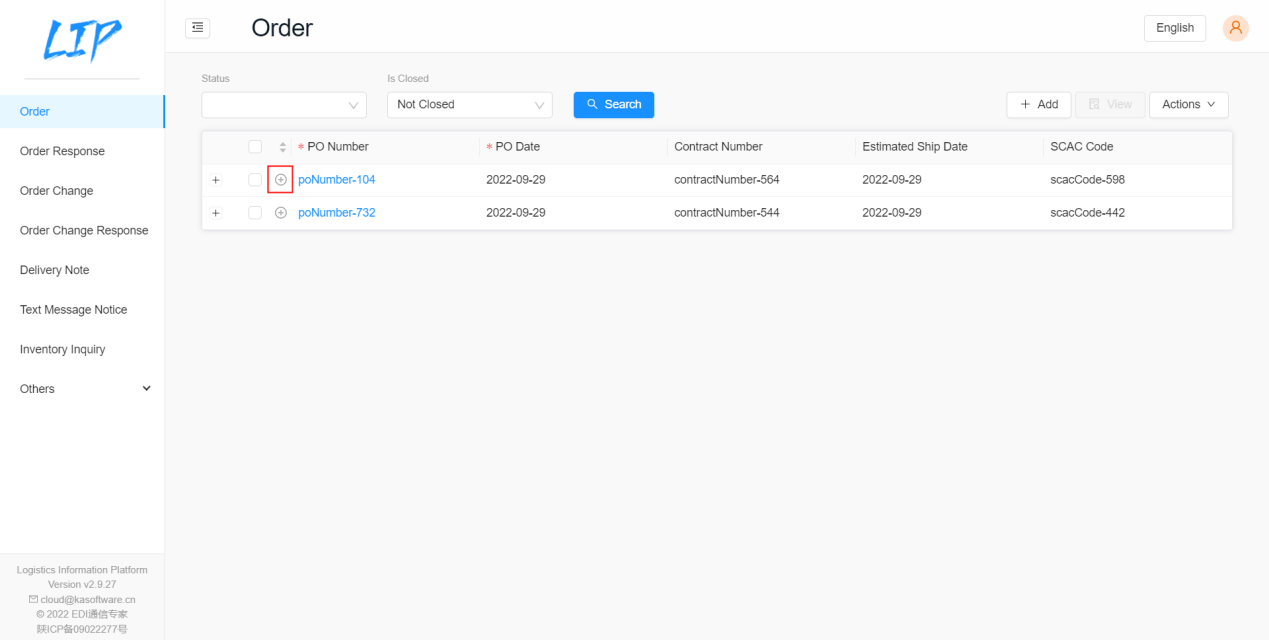Switch language via English button
The width and height of the screenshot is (1269, 640).
tap(1175, 28)
